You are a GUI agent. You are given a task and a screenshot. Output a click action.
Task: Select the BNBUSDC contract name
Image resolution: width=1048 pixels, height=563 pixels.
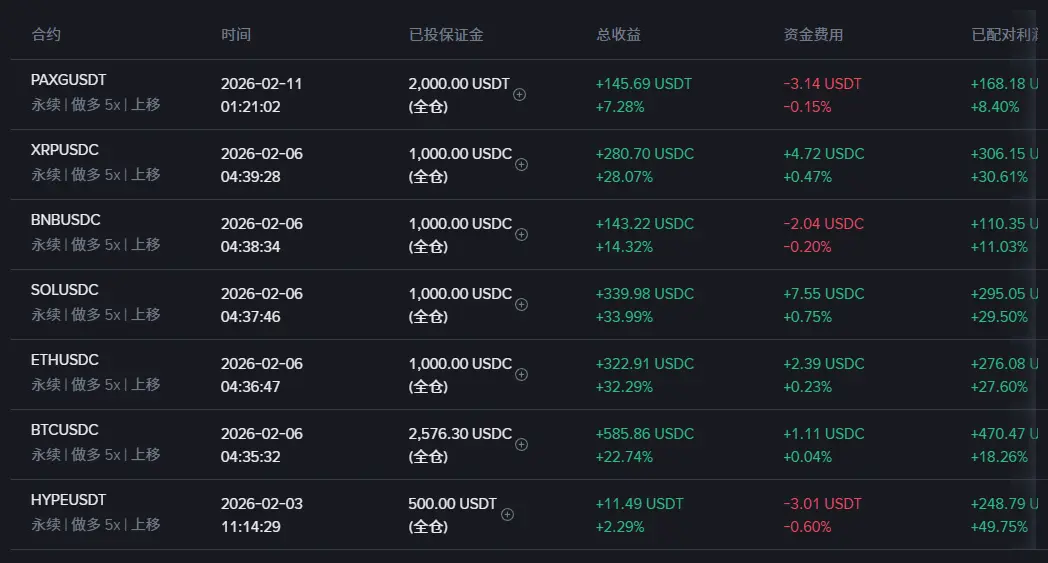[66, 220]
